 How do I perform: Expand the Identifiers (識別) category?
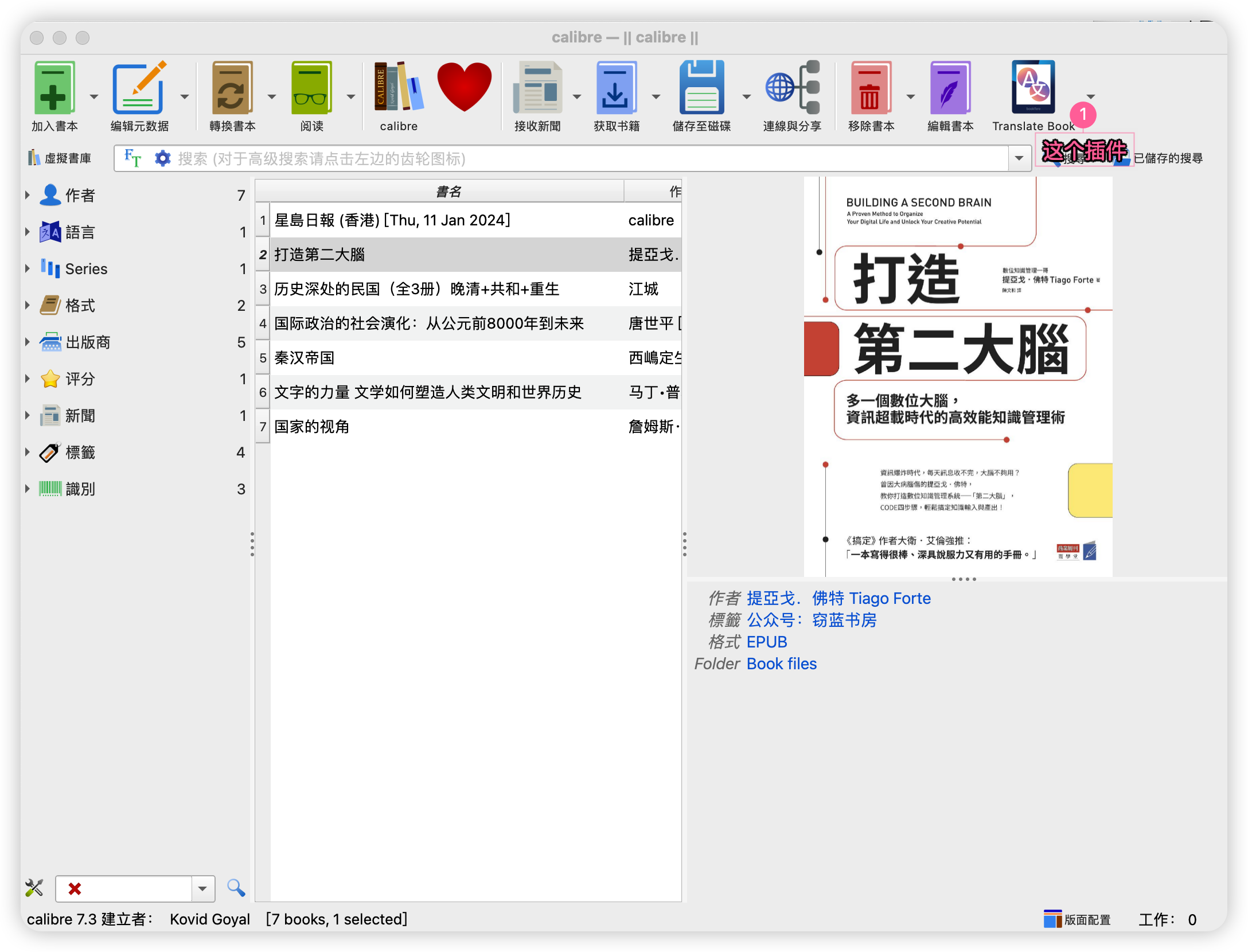[28, 489]
